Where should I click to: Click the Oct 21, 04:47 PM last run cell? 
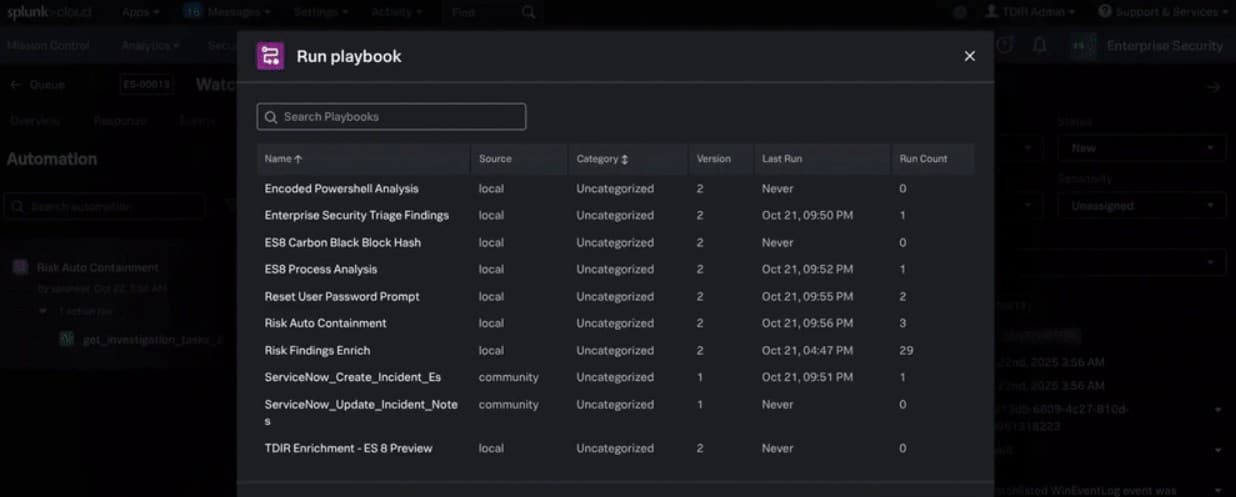click(x=807, y=350)
